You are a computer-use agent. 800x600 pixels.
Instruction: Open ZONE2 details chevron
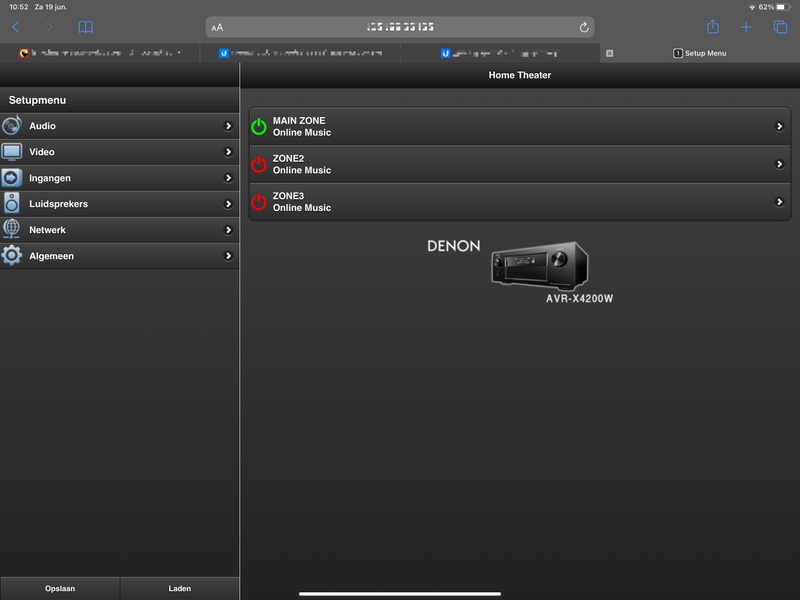pos(779,164)
